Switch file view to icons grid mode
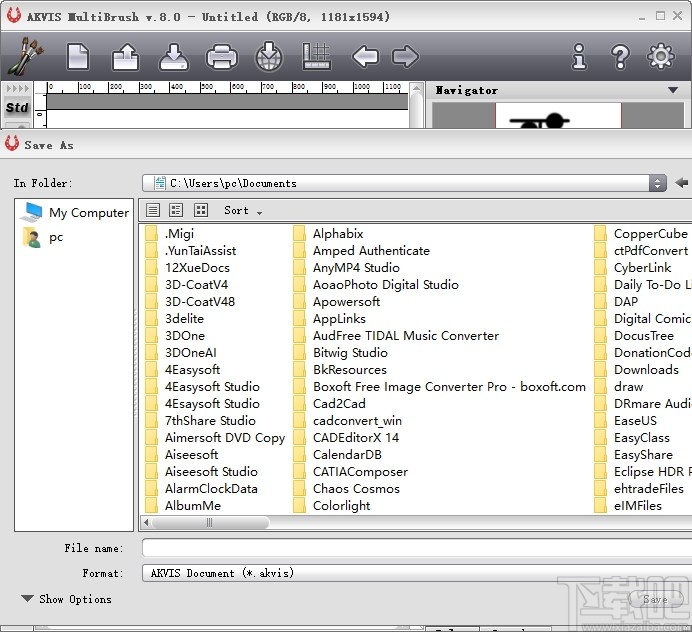 (x=201, y=210)
